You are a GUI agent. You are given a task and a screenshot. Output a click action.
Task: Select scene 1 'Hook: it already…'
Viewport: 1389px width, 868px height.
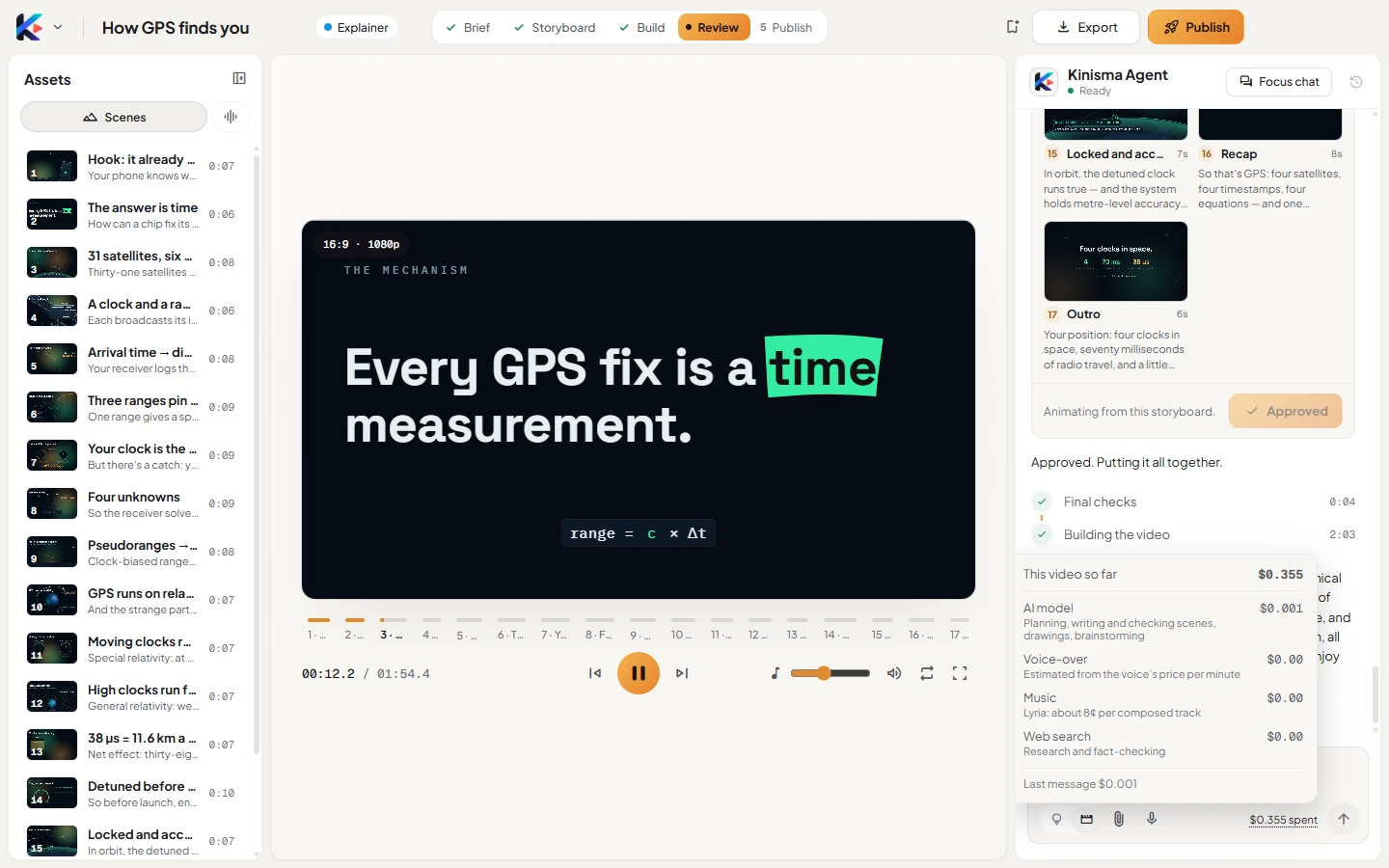(x=132, y=166)
